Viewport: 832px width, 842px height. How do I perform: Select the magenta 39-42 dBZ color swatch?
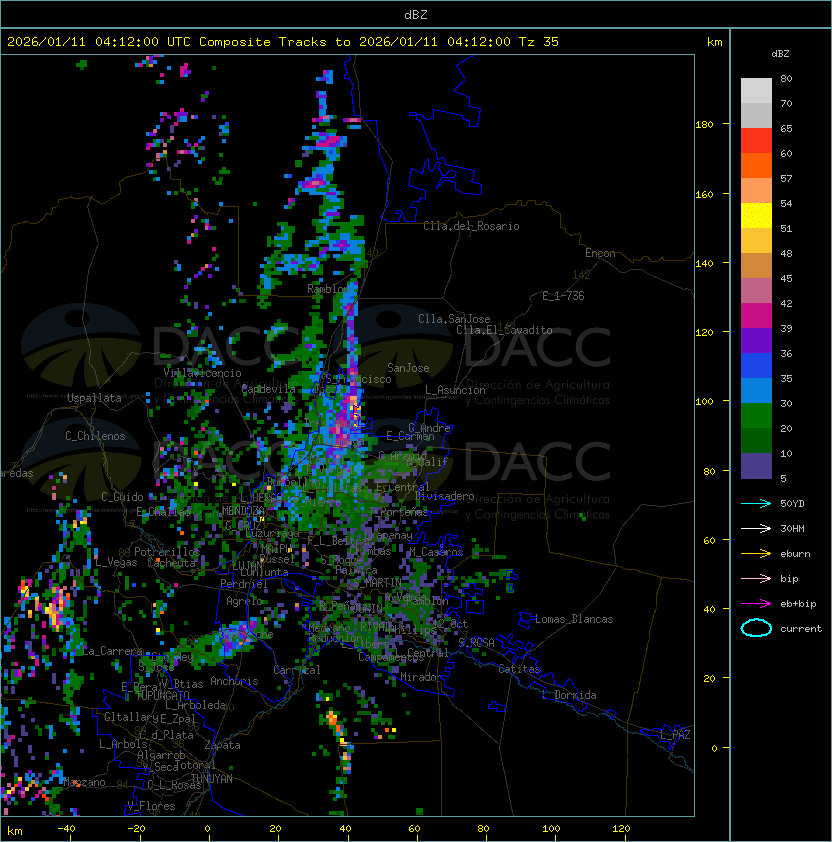(756, 316)
